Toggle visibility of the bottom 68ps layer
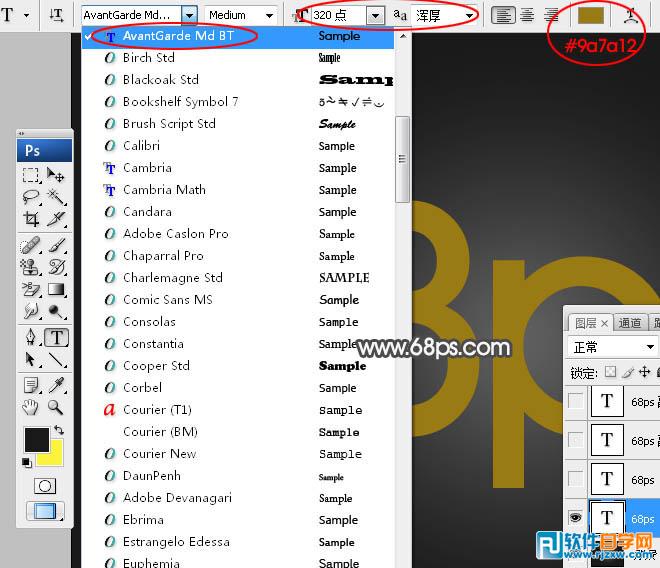 575,517
